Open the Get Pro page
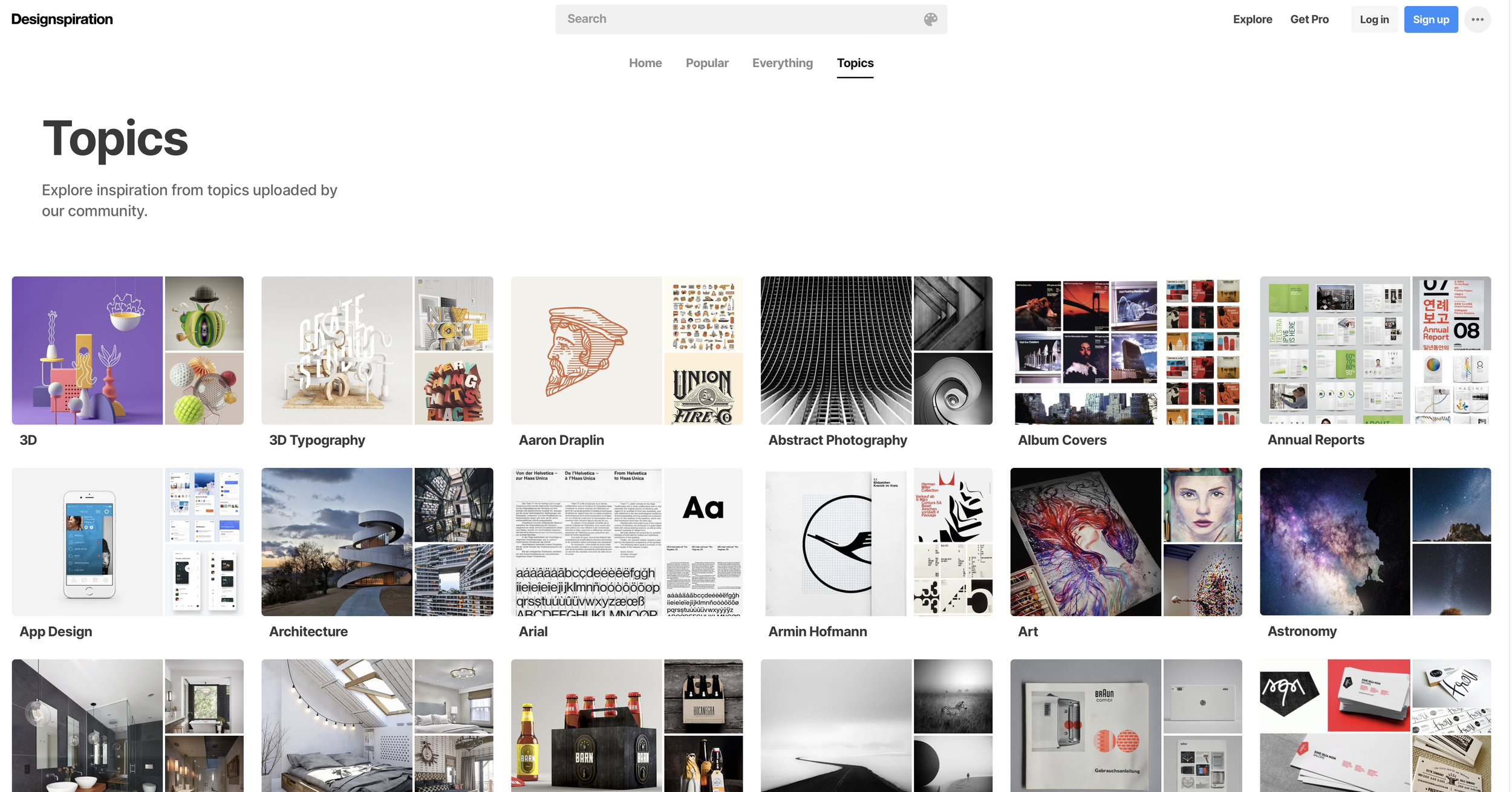 coord(1309,19)
